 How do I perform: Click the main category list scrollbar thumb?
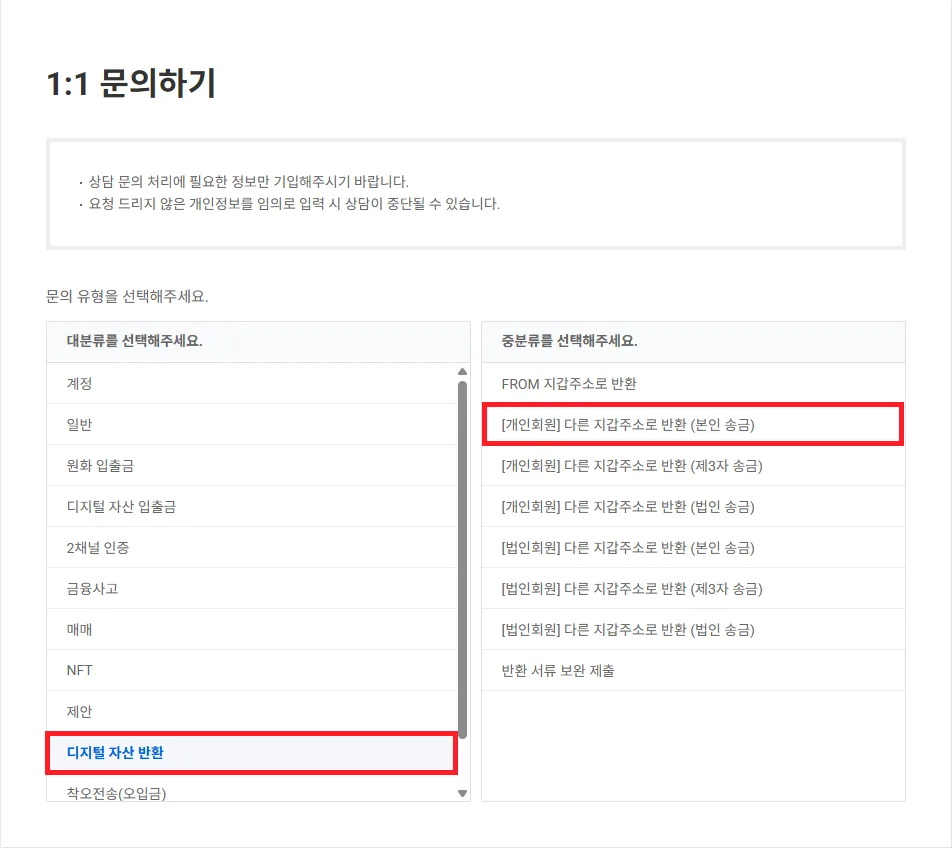pos(463,560)
